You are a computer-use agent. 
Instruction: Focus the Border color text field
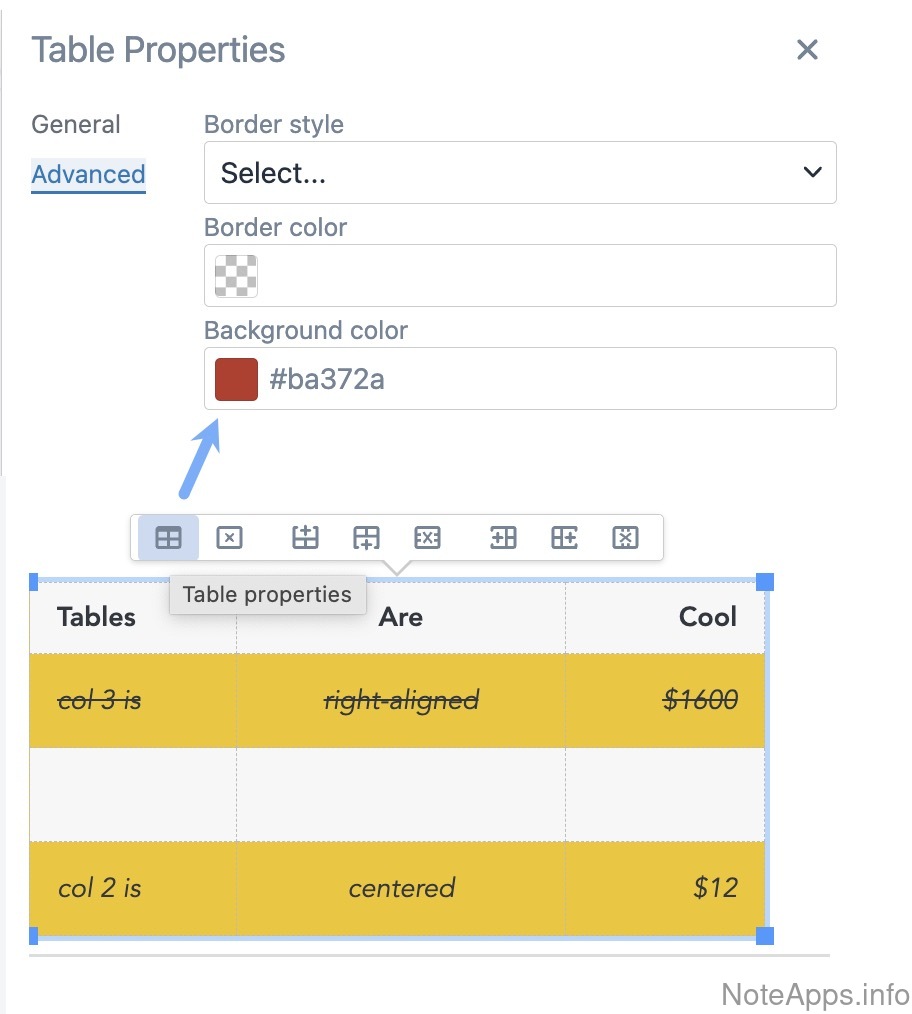point(545,276)
